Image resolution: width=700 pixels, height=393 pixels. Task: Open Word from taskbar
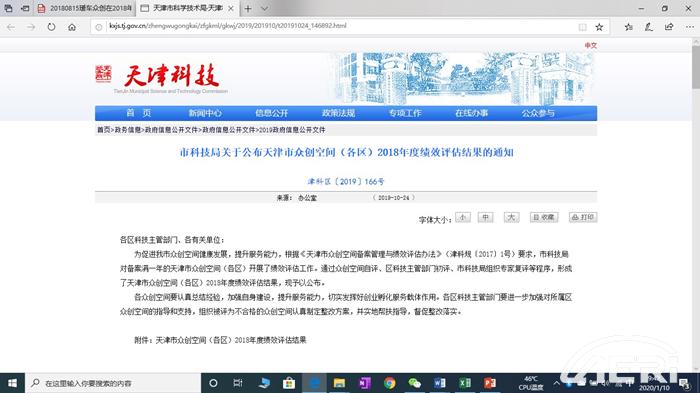(x=440, y=383)
